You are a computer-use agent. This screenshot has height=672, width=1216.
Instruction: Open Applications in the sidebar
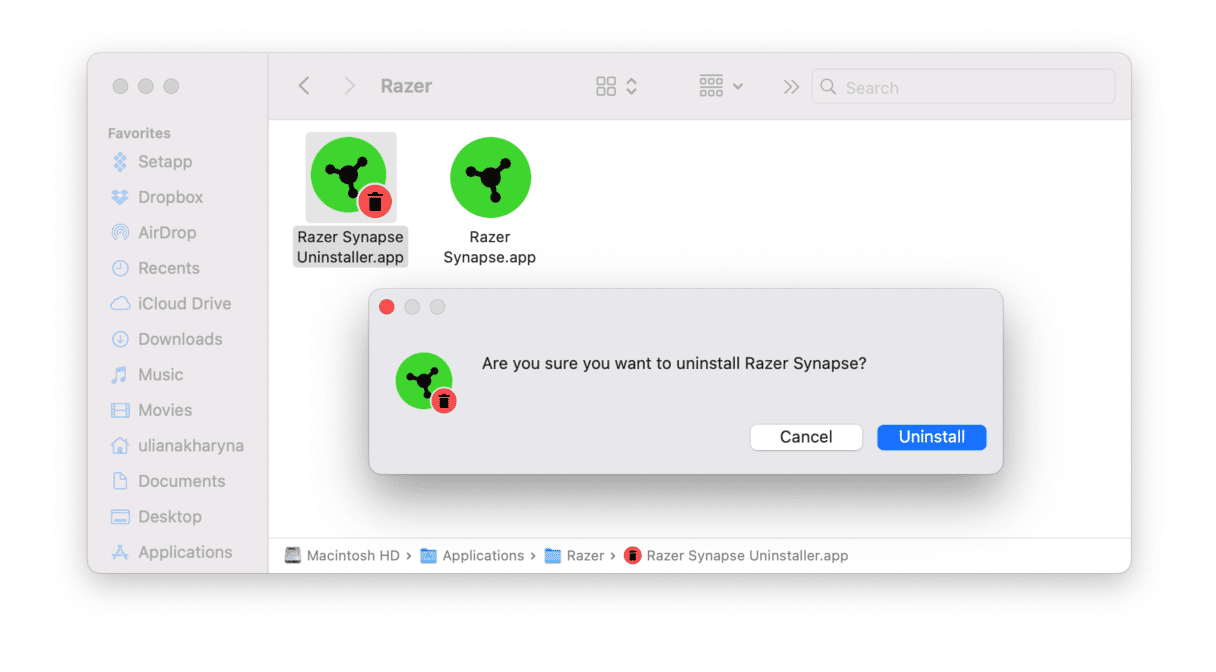pos(185,552)
